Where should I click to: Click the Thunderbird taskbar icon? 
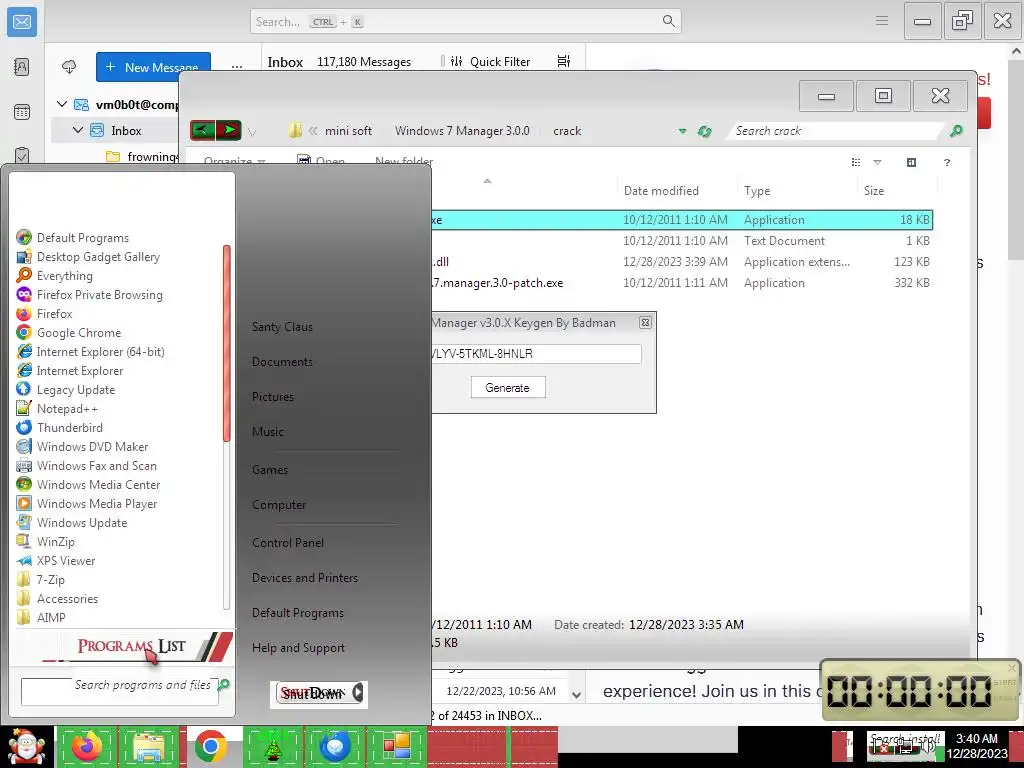335,746
